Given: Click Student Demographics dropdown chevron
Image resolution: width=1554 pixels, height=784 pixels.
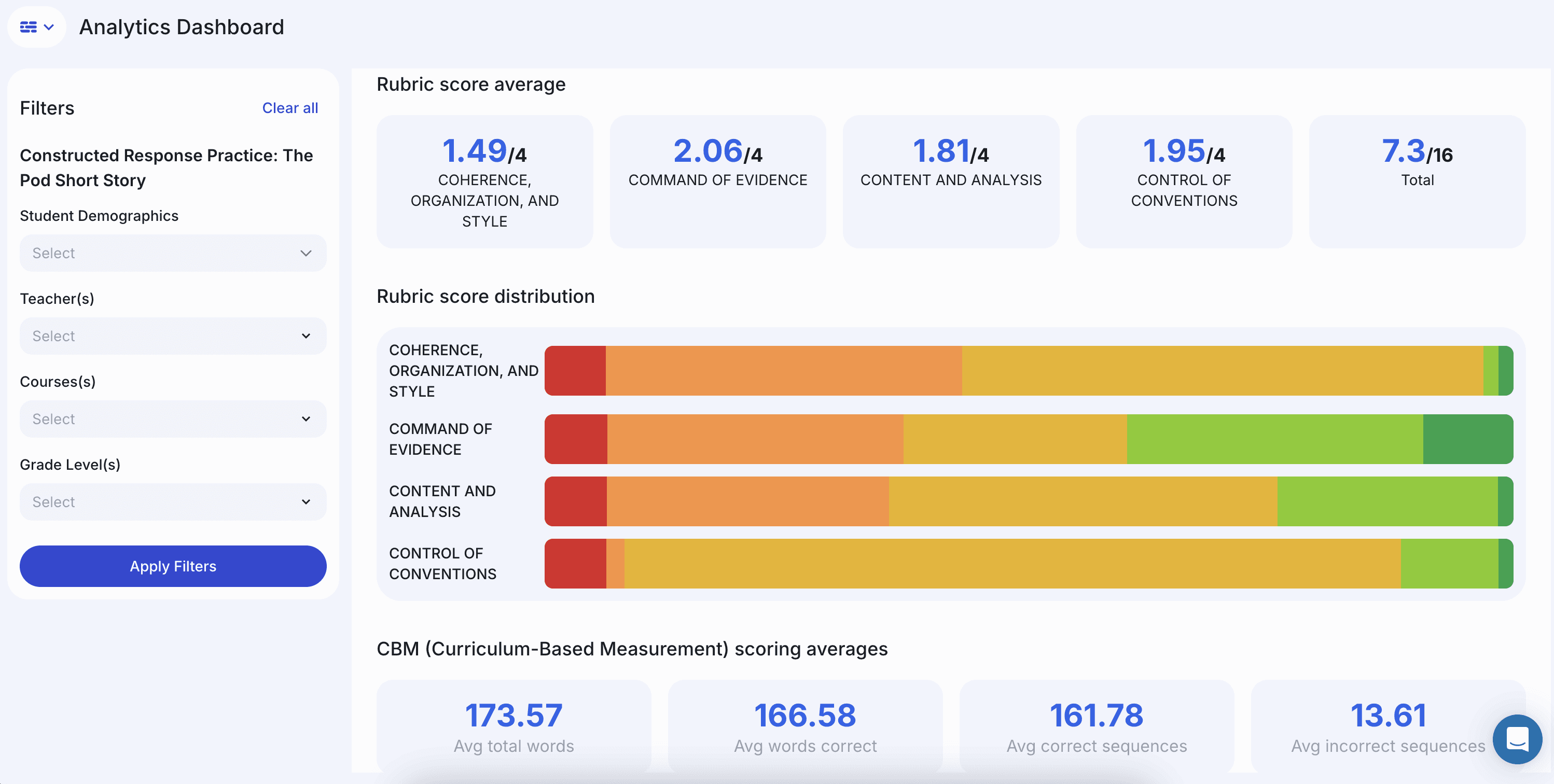Looking at the screenshot, I should (x=306, y=253).
